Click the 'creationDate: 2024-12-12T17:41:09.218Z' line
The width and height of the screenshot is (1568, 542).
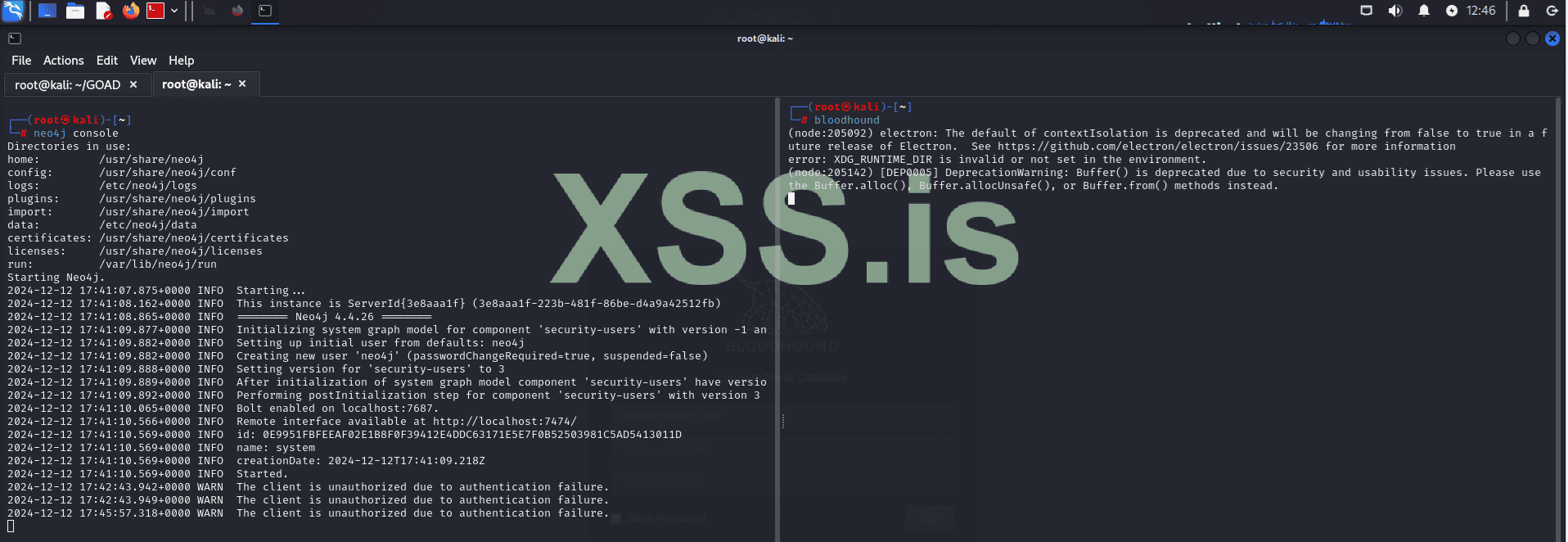pyautogui.click(x=361, y=461)
